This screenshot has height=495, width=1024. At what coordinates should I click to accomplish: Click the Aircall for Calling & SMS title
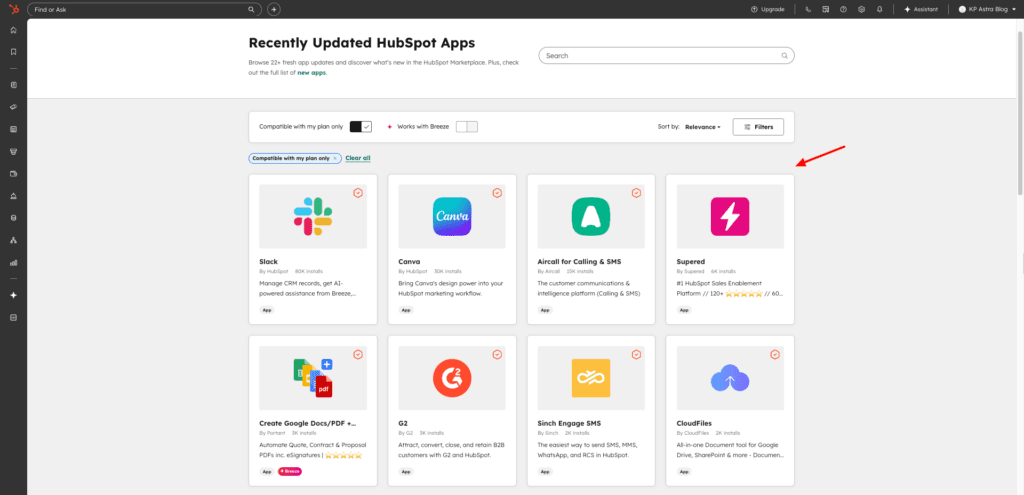[579, 261]
